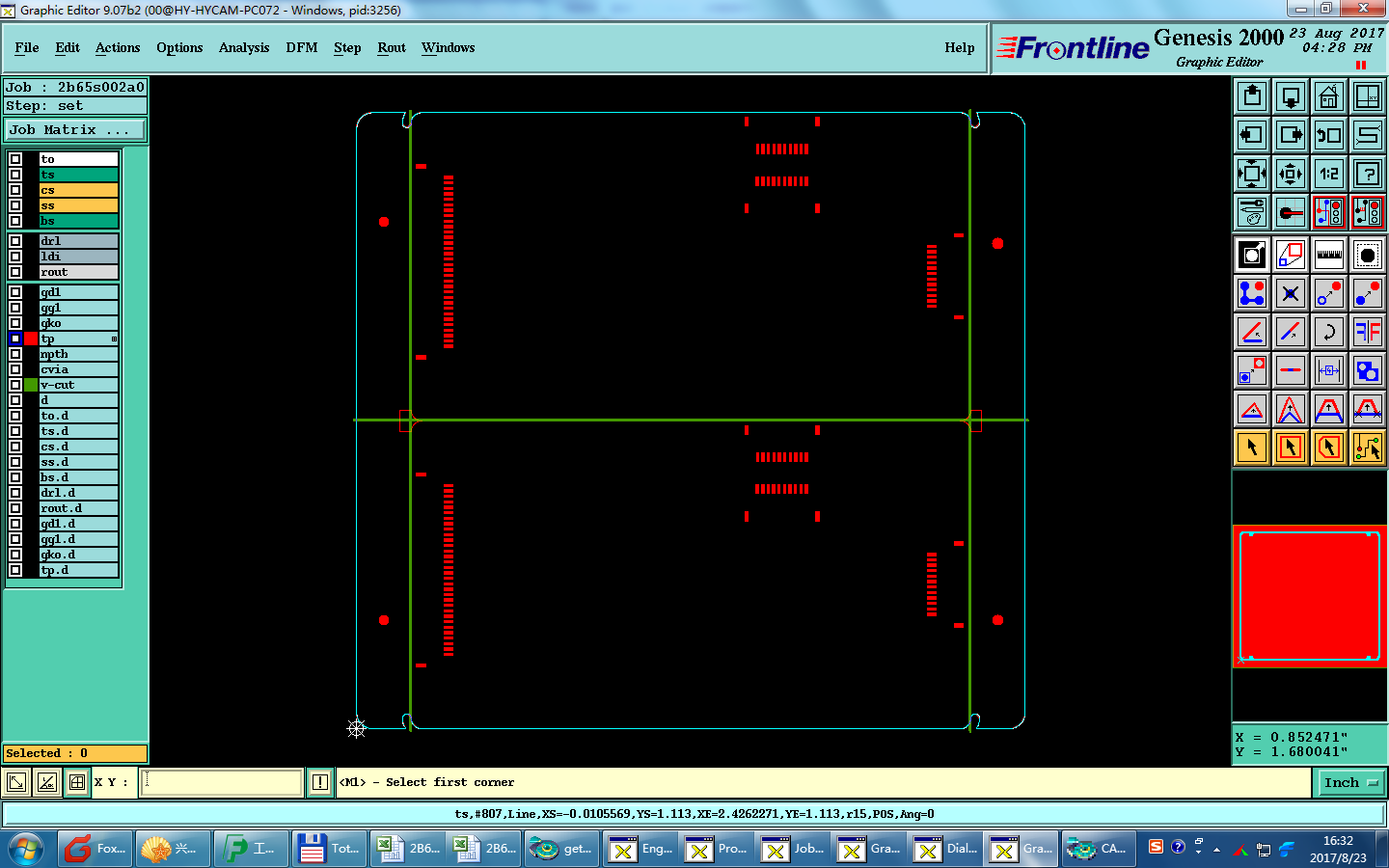
Task: Open the File menu
Action: coord(27,47)
